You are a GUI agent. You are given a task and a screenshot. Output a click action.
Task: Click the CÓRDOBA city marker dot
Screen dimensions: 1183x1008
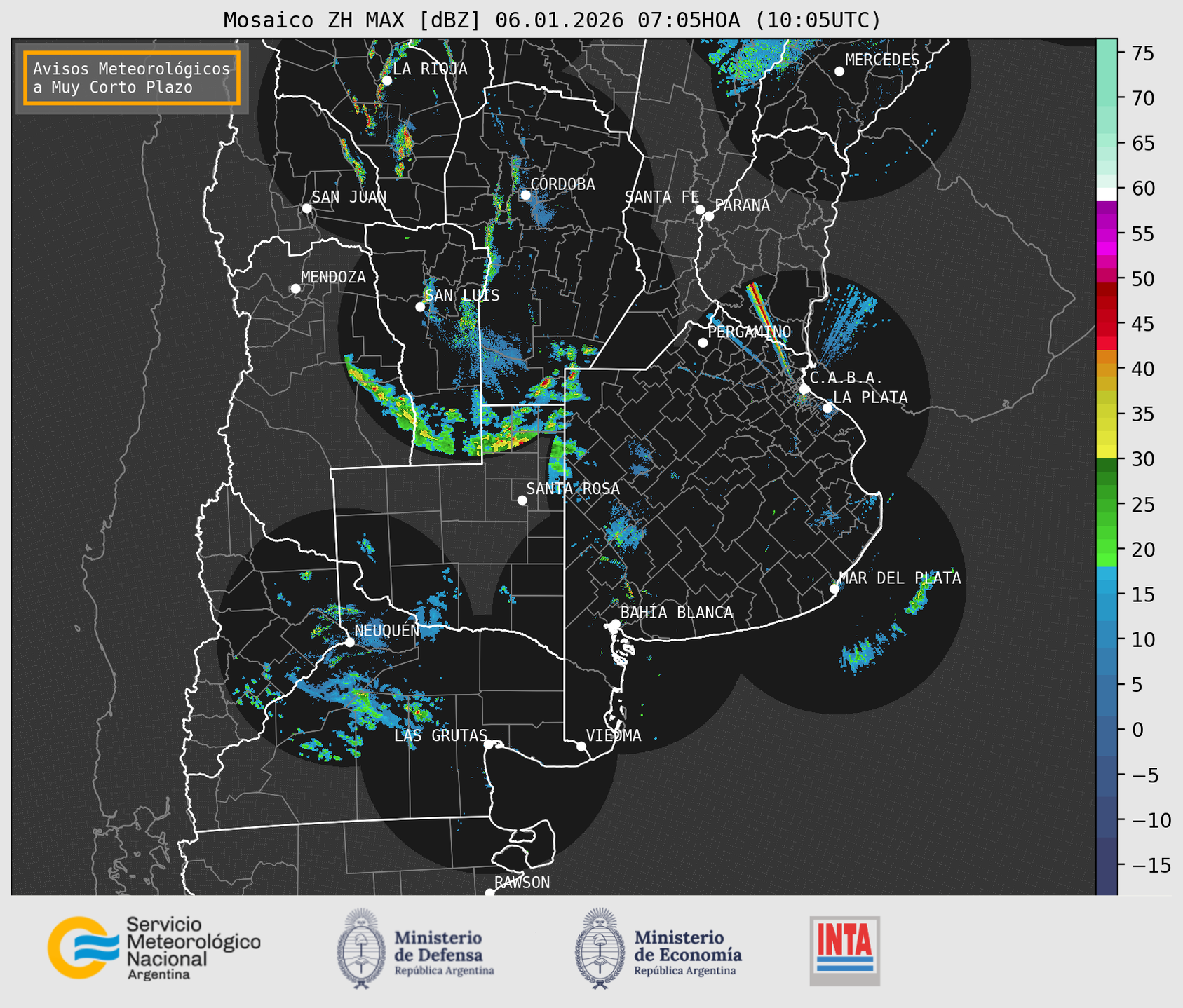point(525,195)
